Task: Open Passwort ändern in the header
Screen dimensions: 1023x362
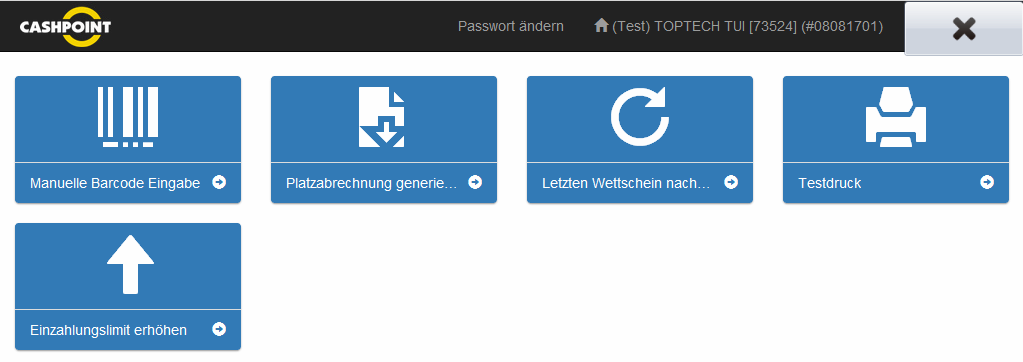Action: click(x=511, y=27)
